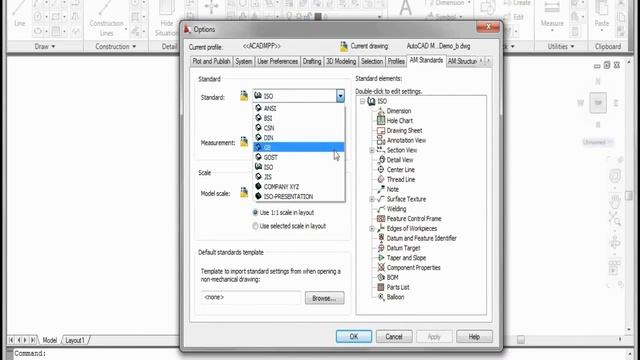The image size is (640, 360).
Task: Click the Cancel button
Action: pyautogui.click(x=394, y=336)
